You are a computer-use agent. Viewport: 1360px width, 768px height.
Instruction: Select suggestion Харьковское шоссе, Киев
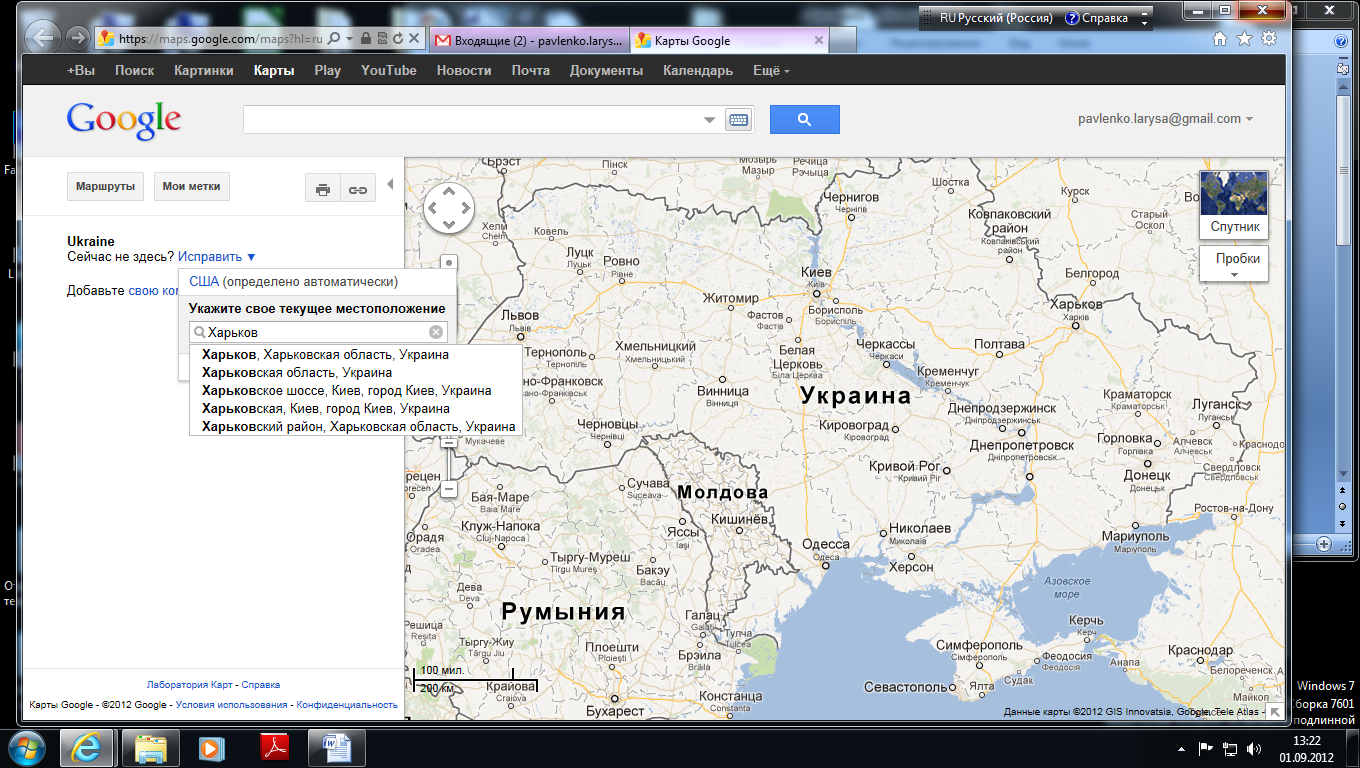pos(355,390)
